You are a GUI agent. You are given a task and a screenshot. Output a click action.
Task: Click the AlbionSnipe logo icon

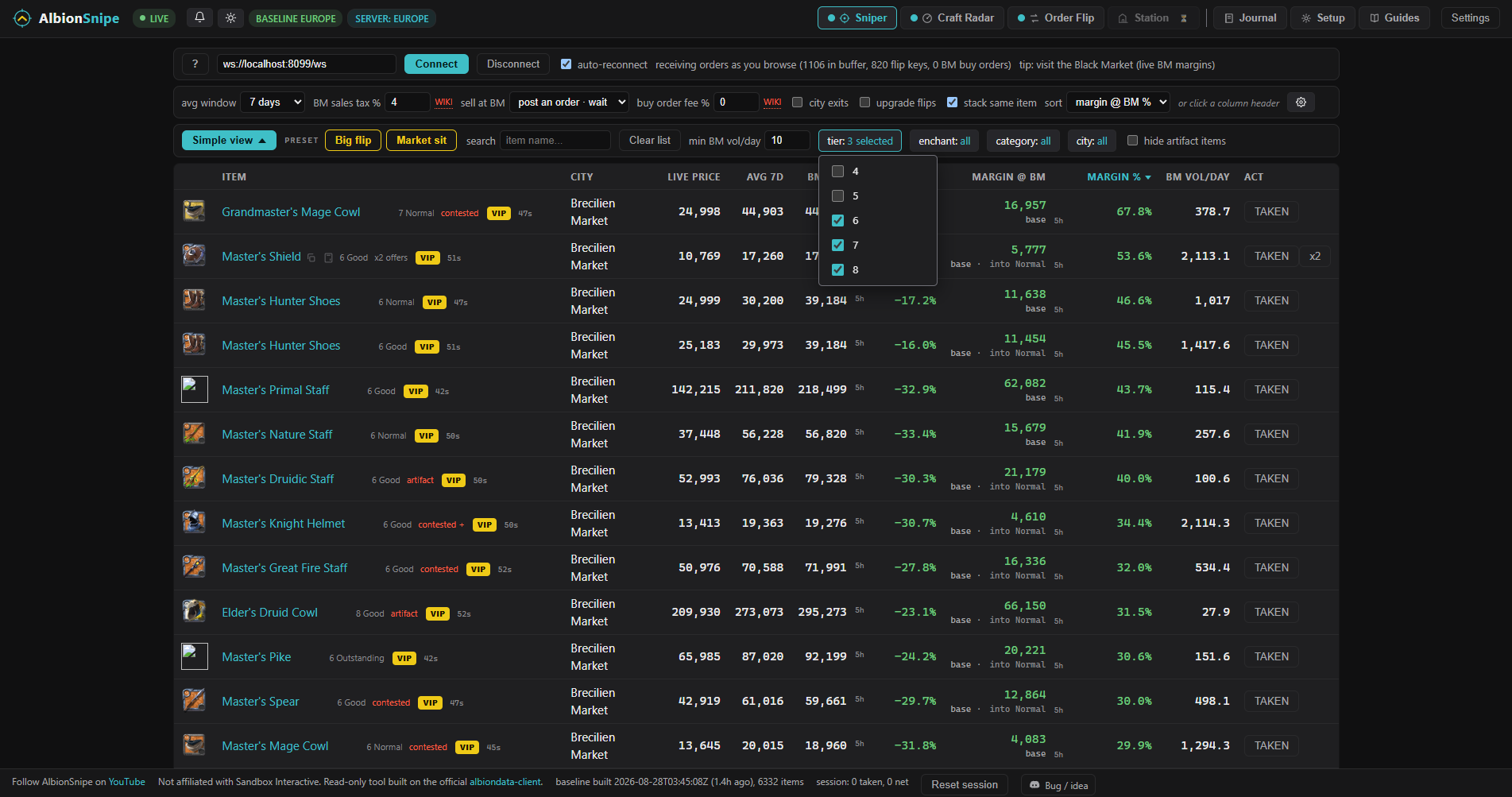coord(22,18)
